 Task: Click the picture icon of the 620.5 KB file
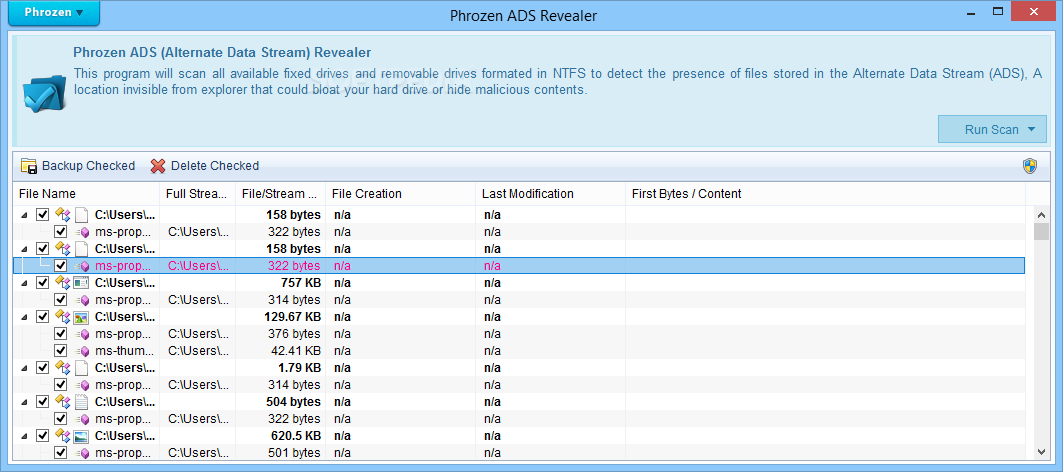pyautogui.click(x=81, y=435)
